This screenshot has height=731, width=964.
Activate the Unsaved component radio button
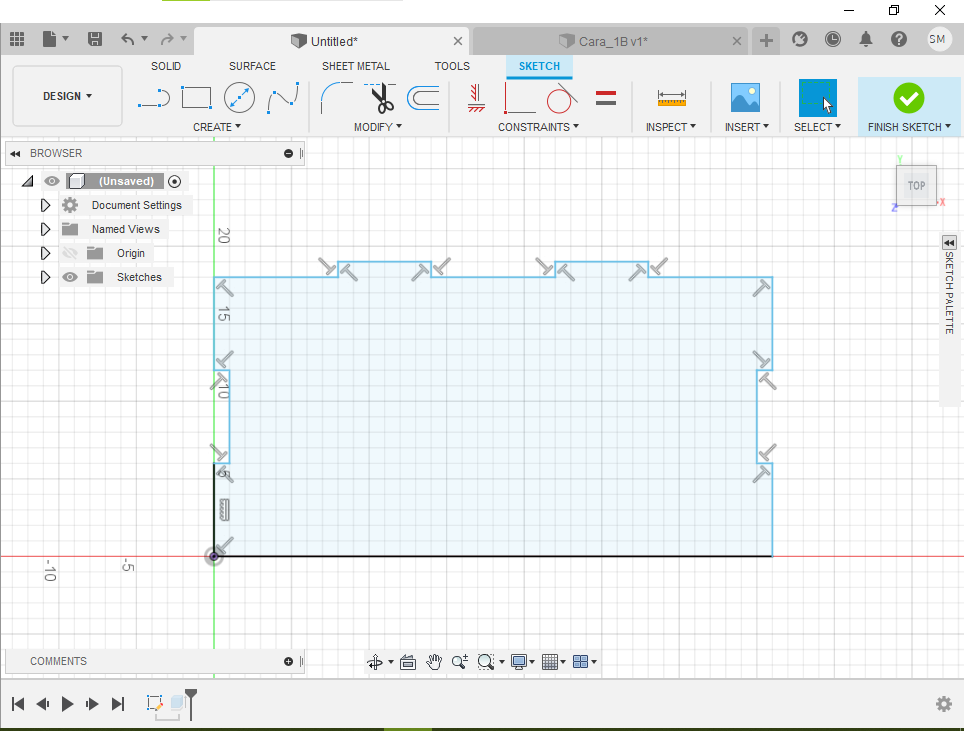(175, 181)
